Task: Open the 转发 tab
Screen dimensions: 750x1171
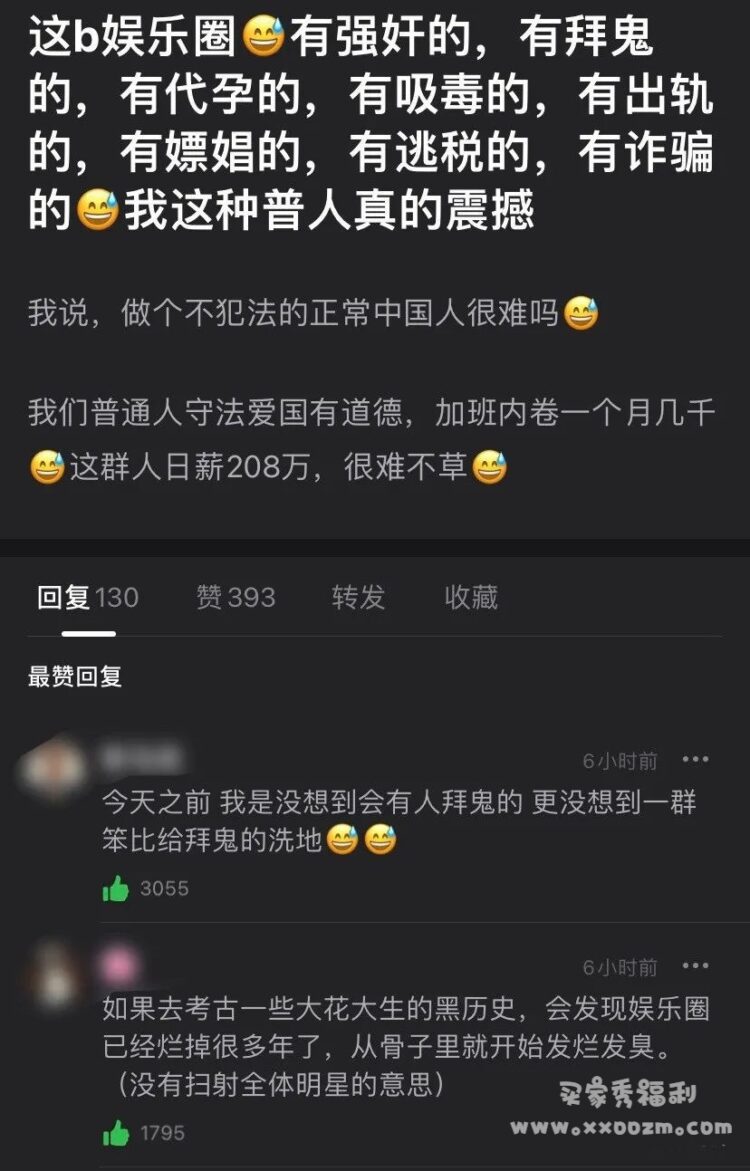Action: 359,597
